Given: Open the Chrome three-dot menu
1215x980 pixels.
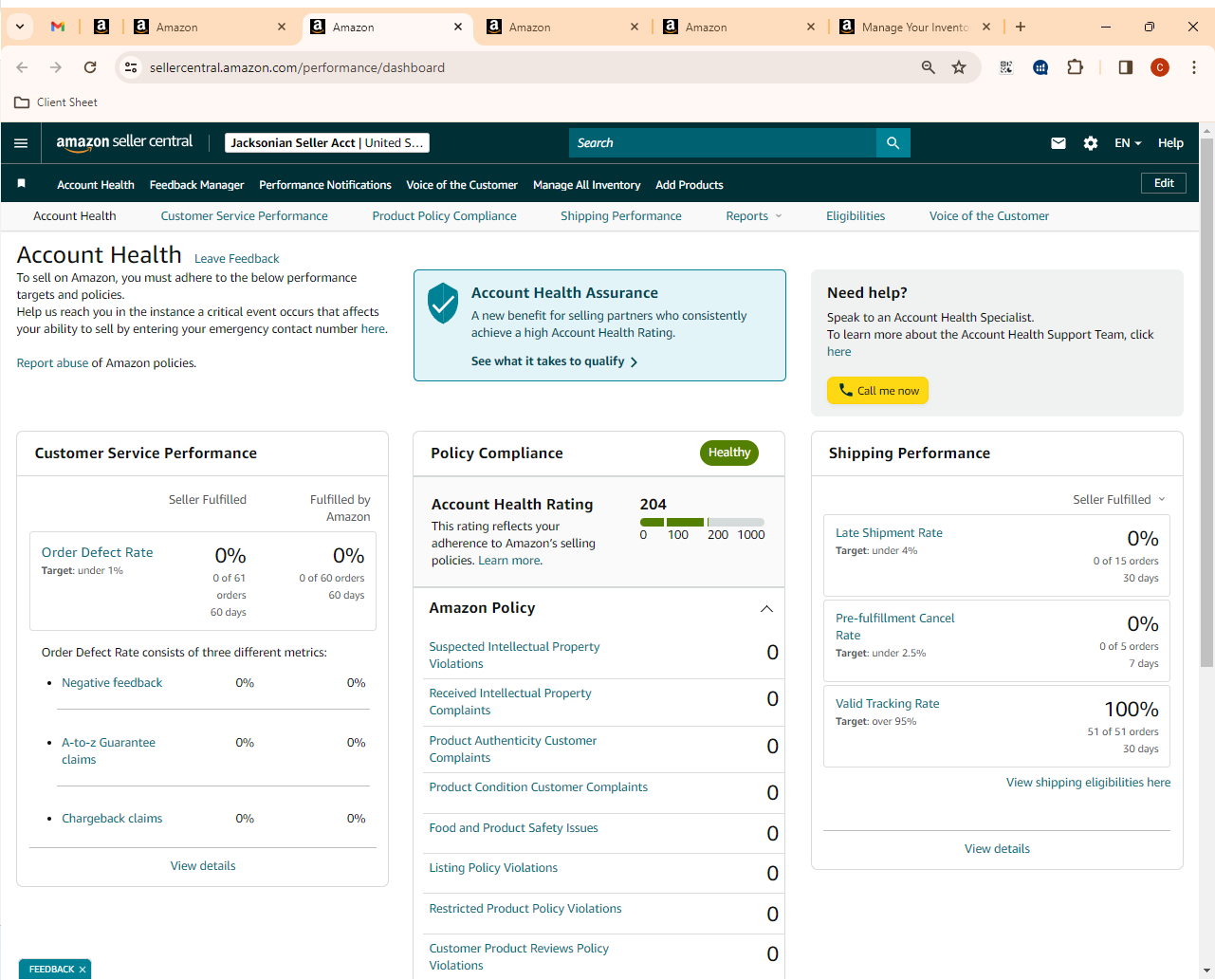Looking at the screenshot, I should coord(1194,67).
